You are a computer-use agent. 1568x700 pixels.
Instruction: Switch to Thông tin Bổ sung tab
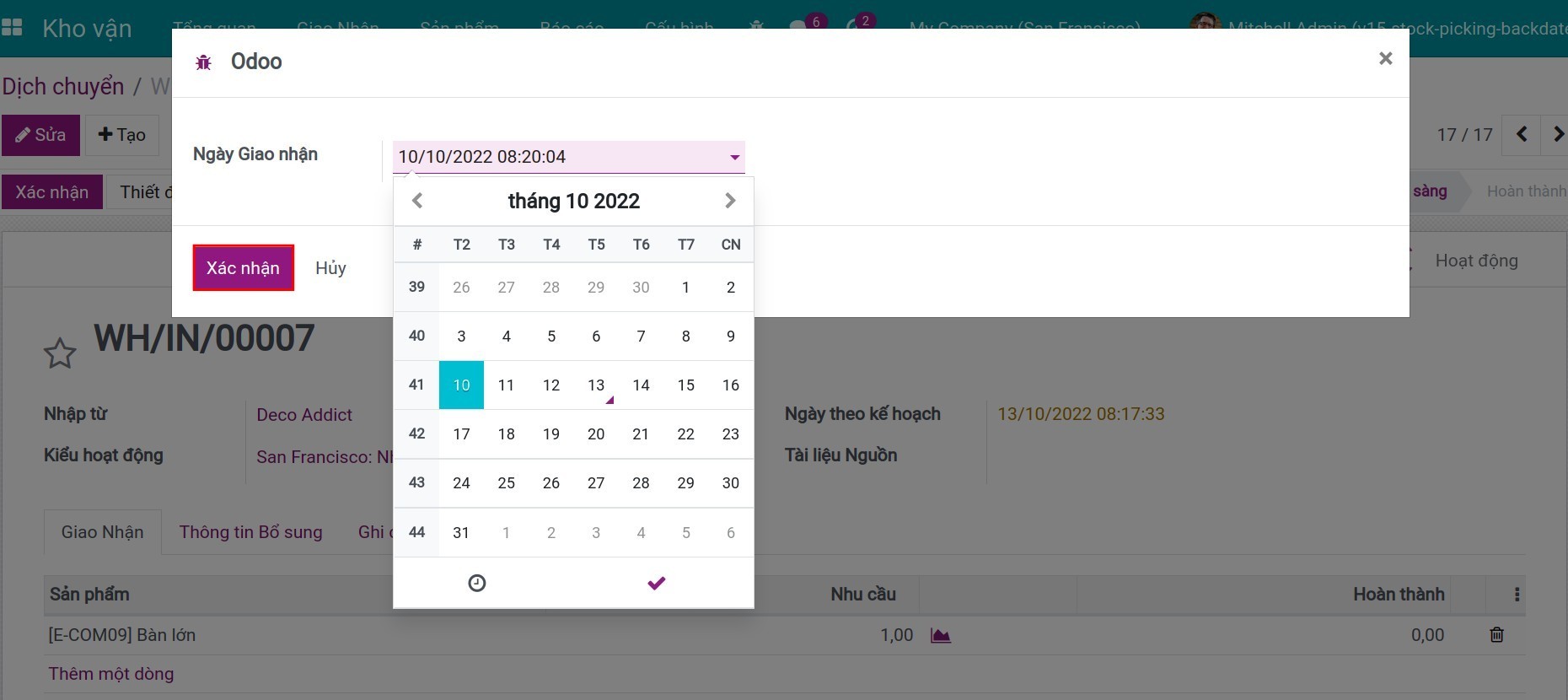250,532
